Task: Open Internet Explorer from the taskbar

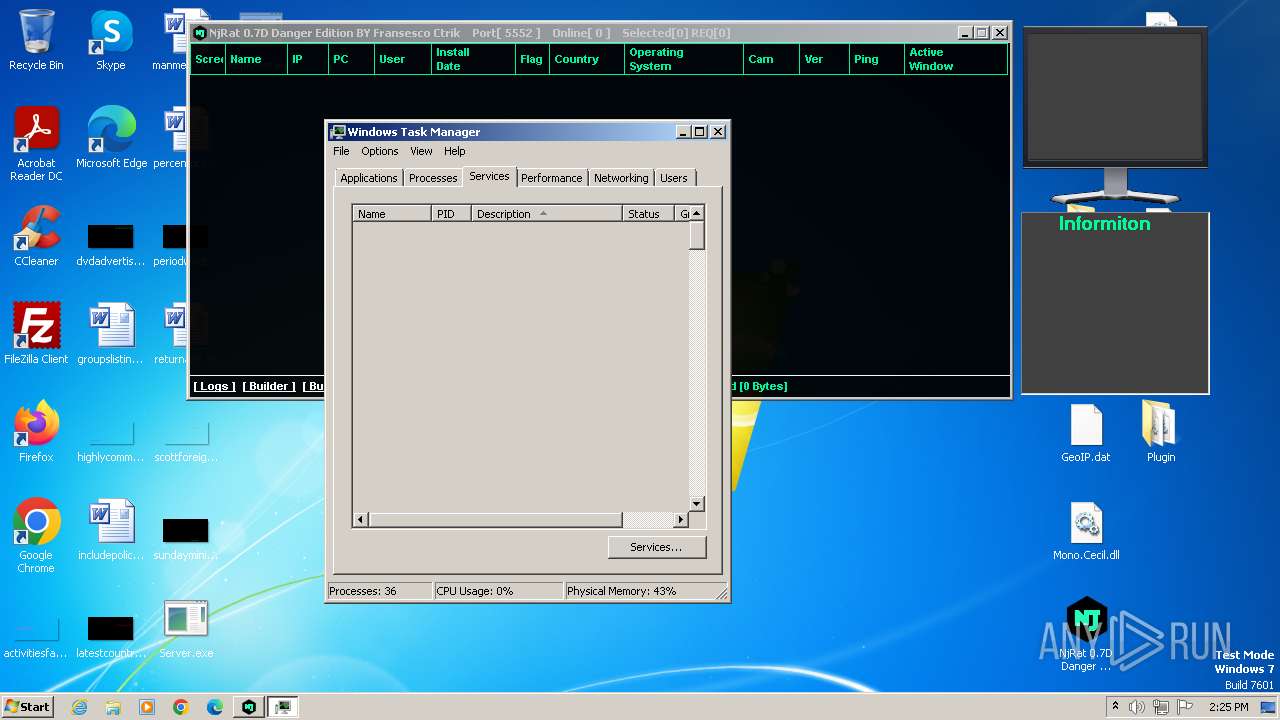Action: (x=79, y=707)
